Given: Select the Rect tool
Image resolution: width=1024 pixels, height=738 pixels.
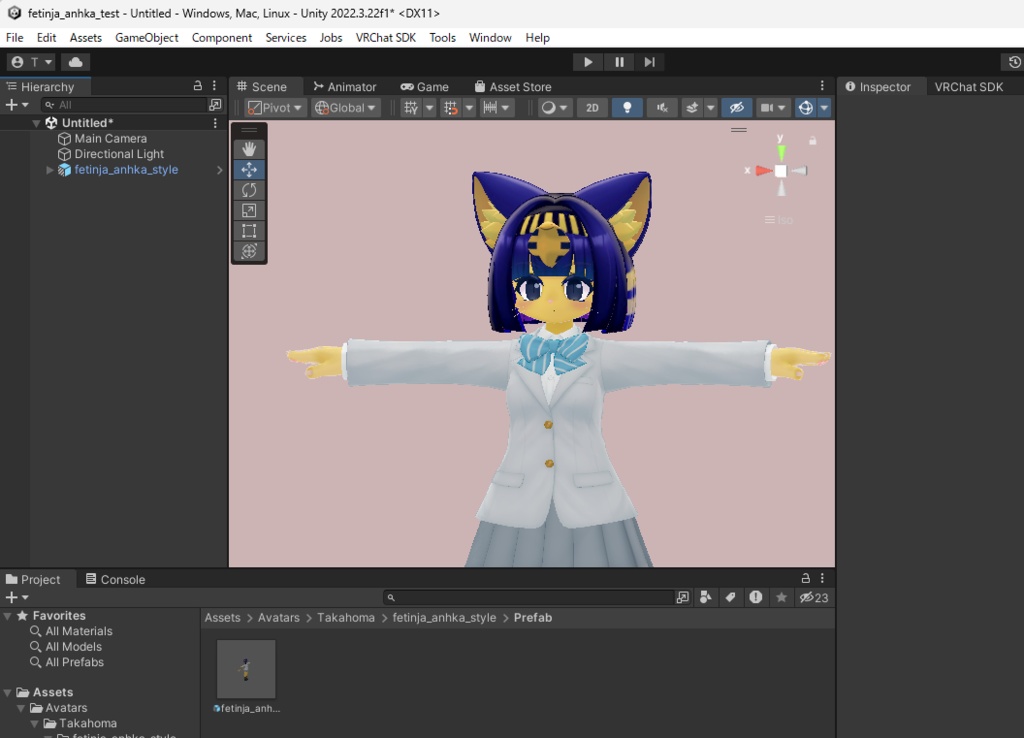Looking at the screenshot, I should 249,231.
